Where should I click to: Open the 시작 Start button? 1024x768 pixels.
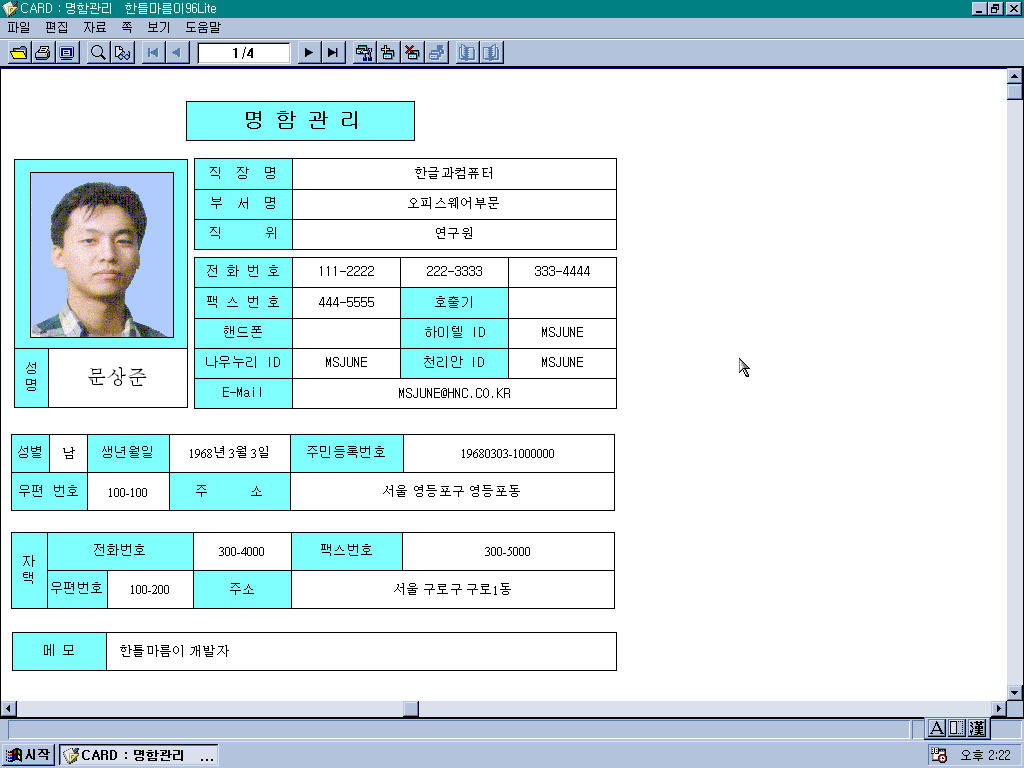[28, 756]
